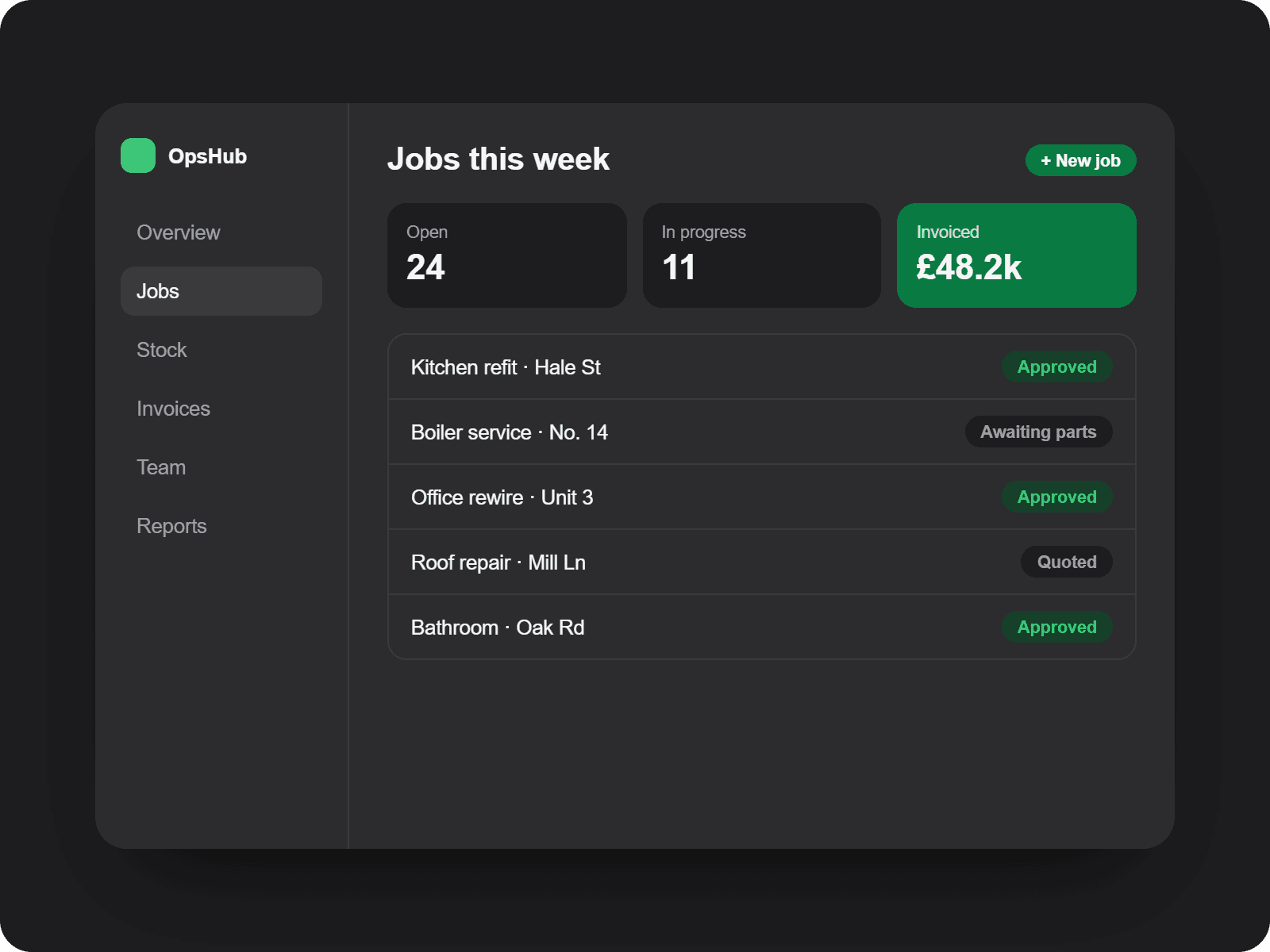The height and width of the screenshot is (952, 1270).
Task: Open the Boiler service · No. 14 row
Action: point(762,432)
